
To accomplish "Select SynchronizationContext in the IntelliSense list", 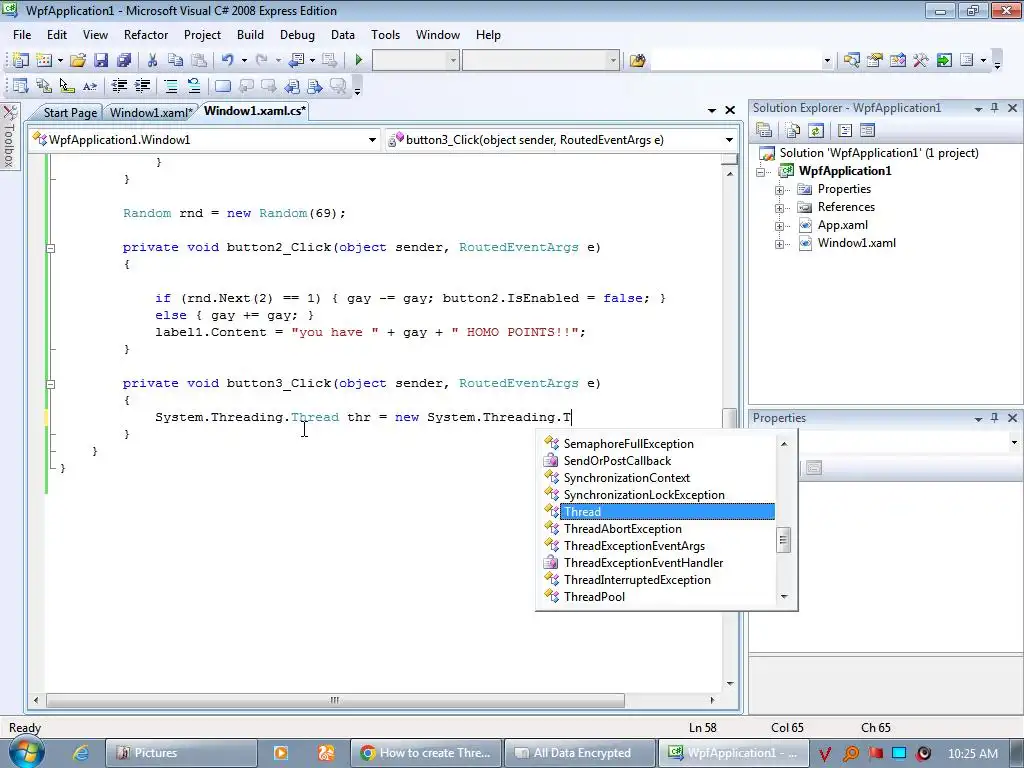I will click(659, 478).
